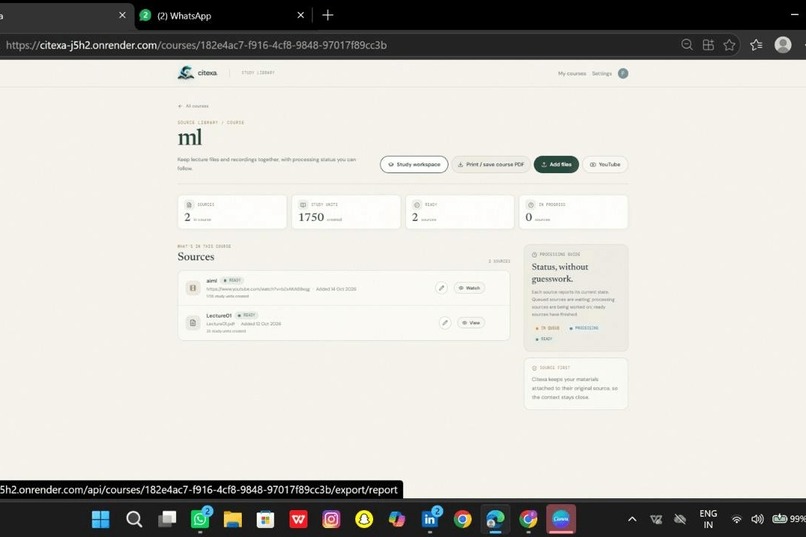Open the browser profile avatar
Image resolution: width=806 pixels, height=537 pixels.
coord(783,45)
